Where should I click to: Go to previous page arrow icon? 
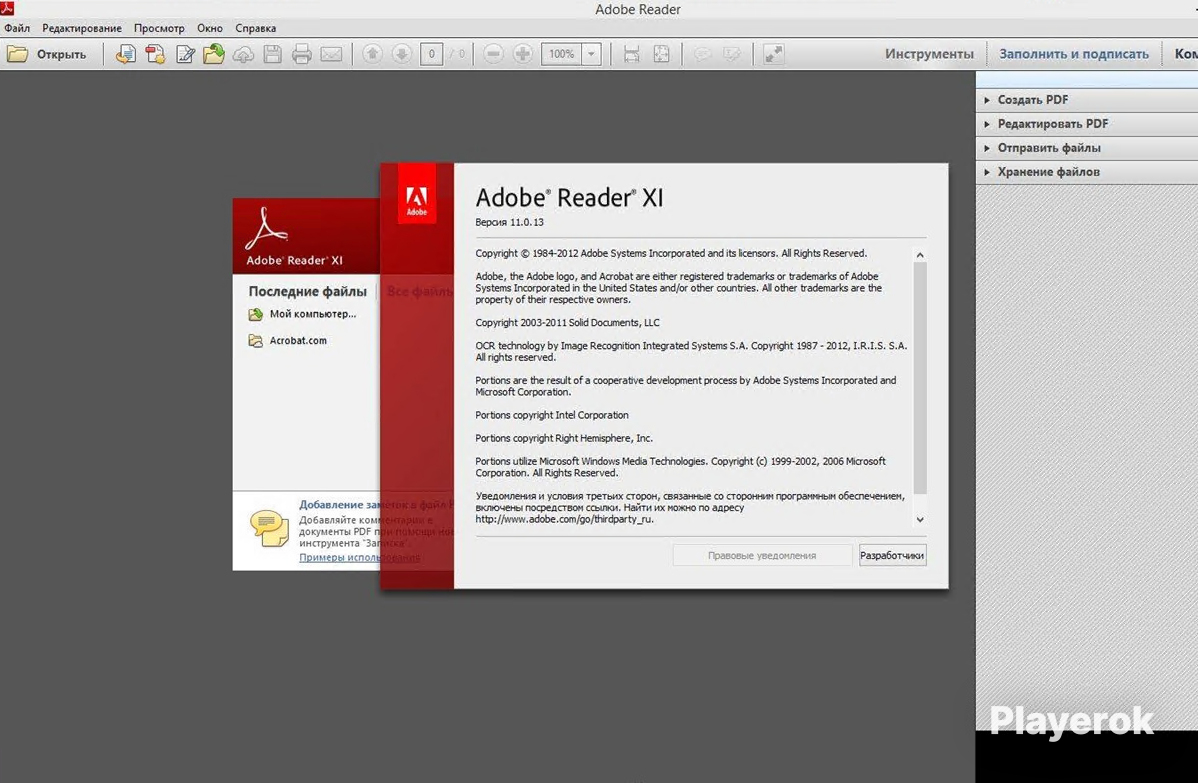tap(373, 54)
